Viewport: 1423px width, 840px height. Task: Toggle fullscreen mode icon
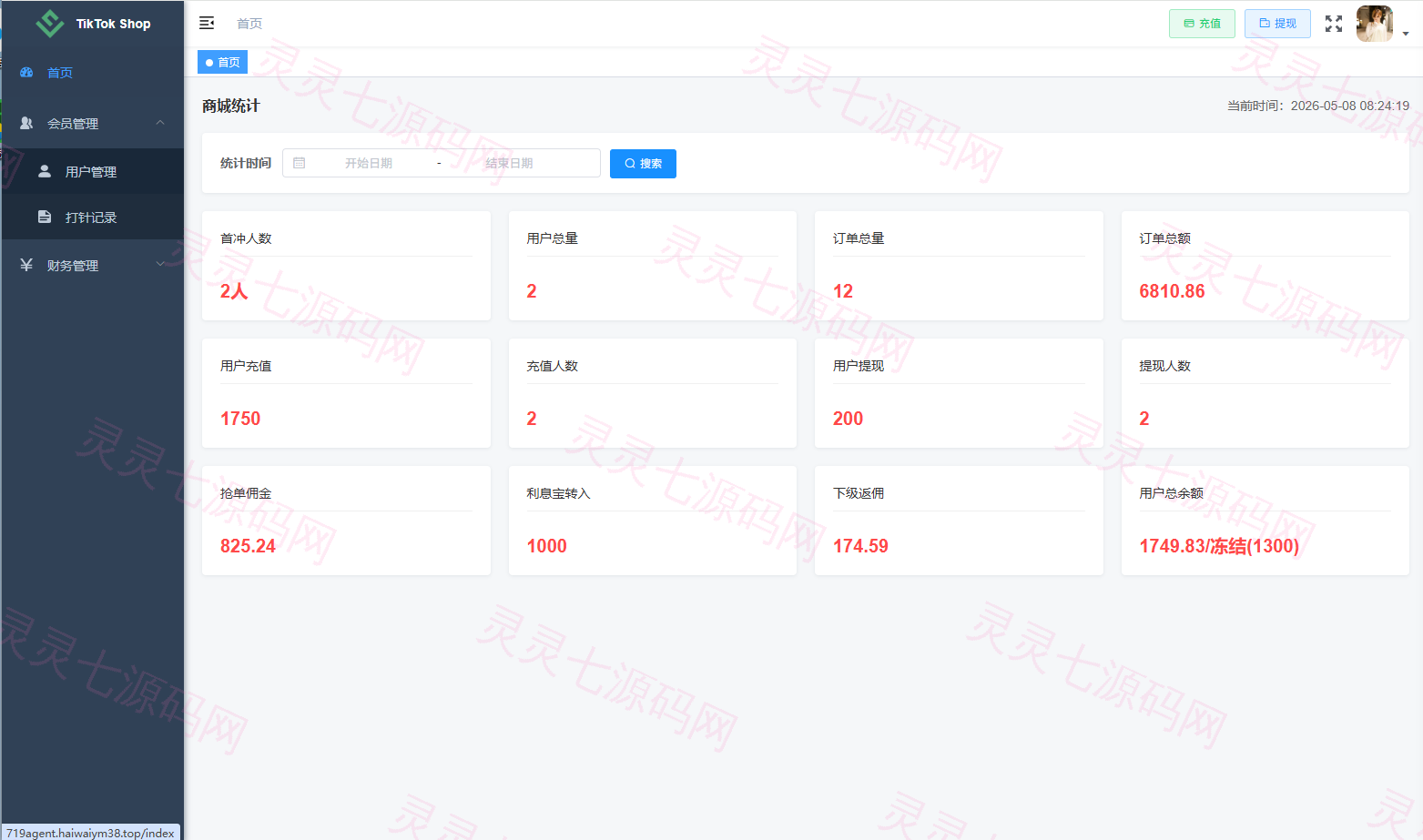pyautogui.click(x=1334, y=24)
